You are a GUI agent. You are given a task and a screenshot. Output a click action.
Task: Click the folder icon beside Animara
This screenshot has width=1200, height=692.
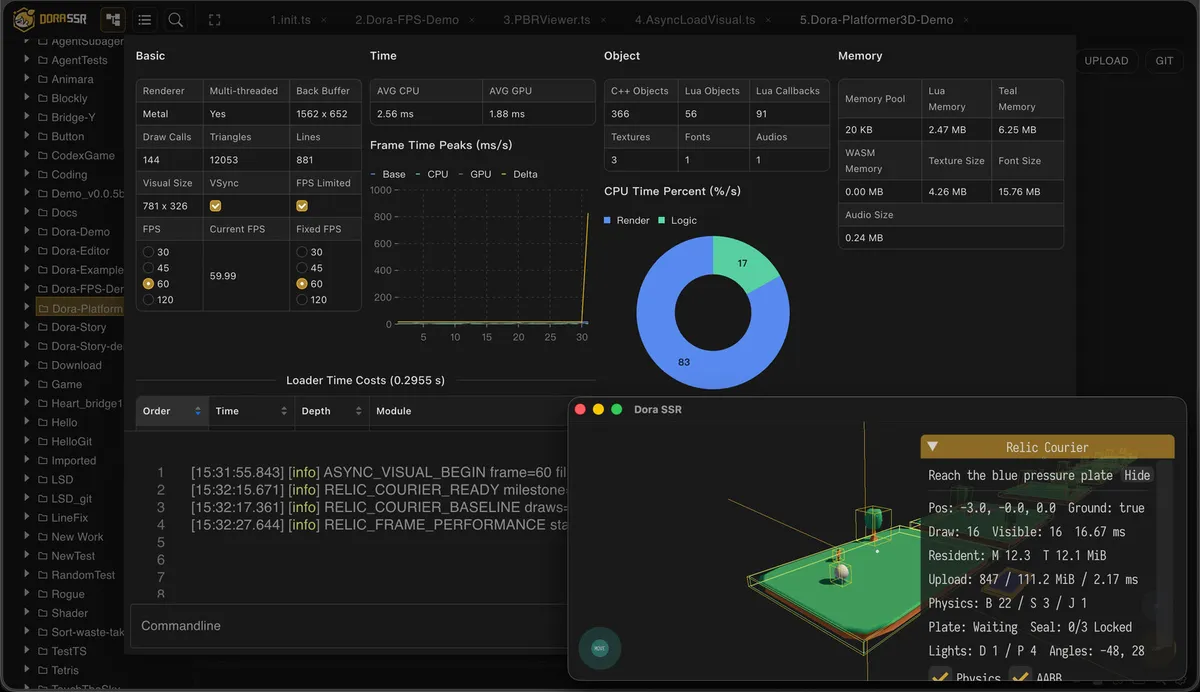click(42, 79)
